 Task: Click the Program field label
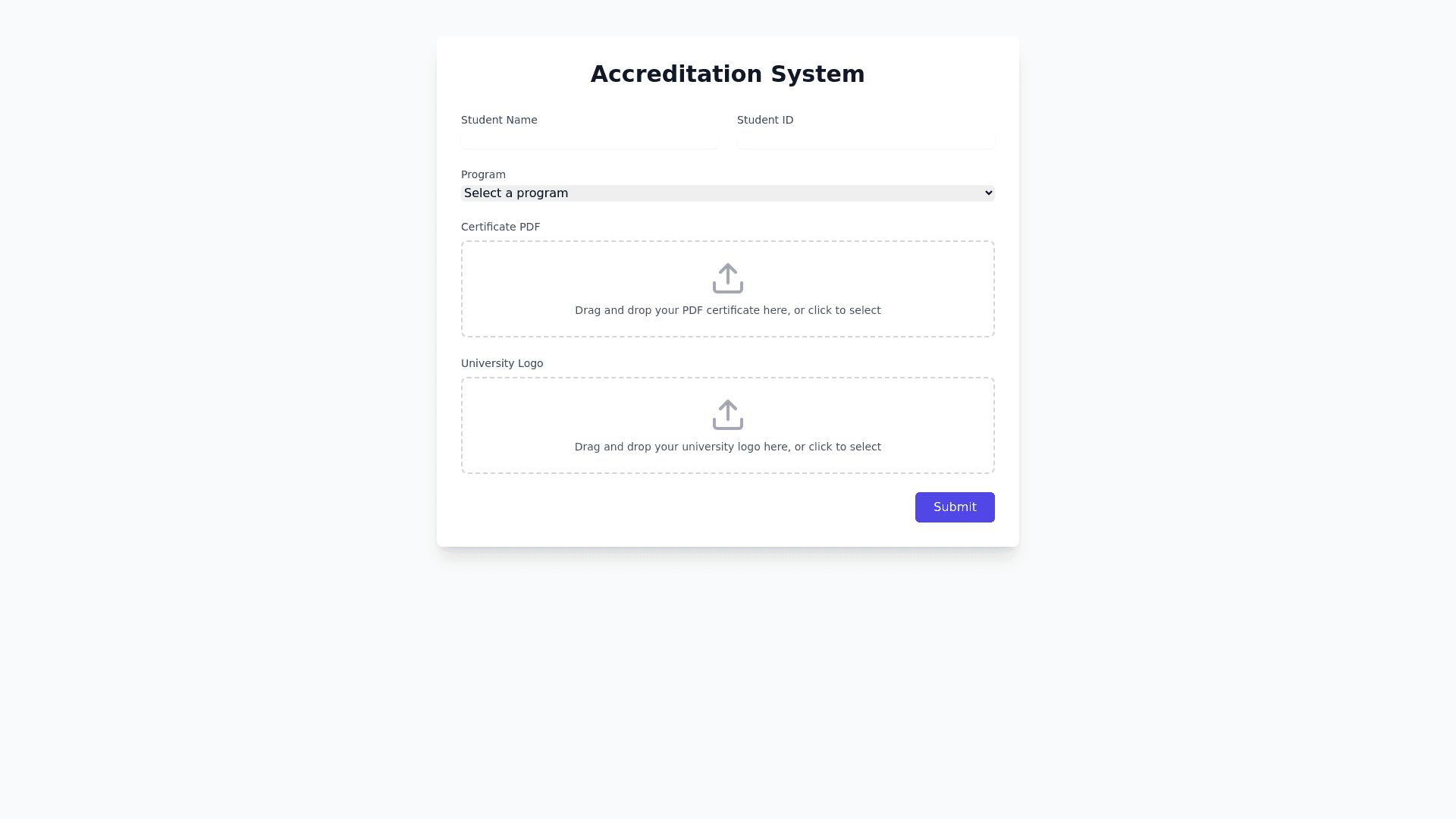click(x=483, y=174)
